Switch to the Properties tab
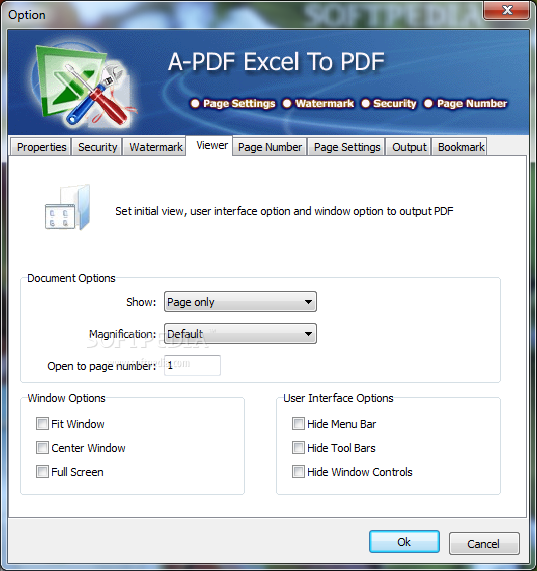 tap(41, 147)
